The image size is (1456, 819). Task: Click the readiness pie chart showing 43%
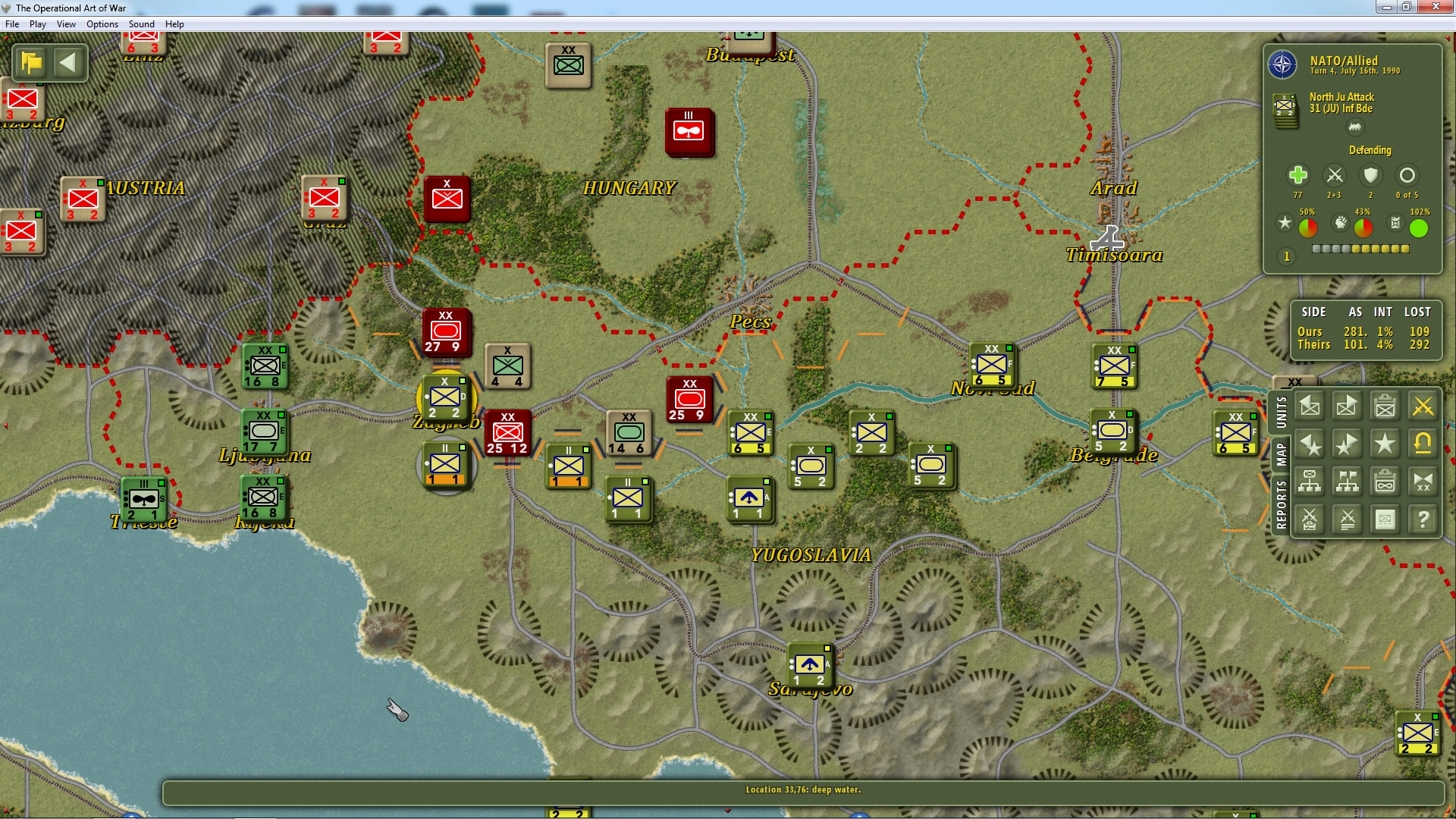tap(1363, 227)
